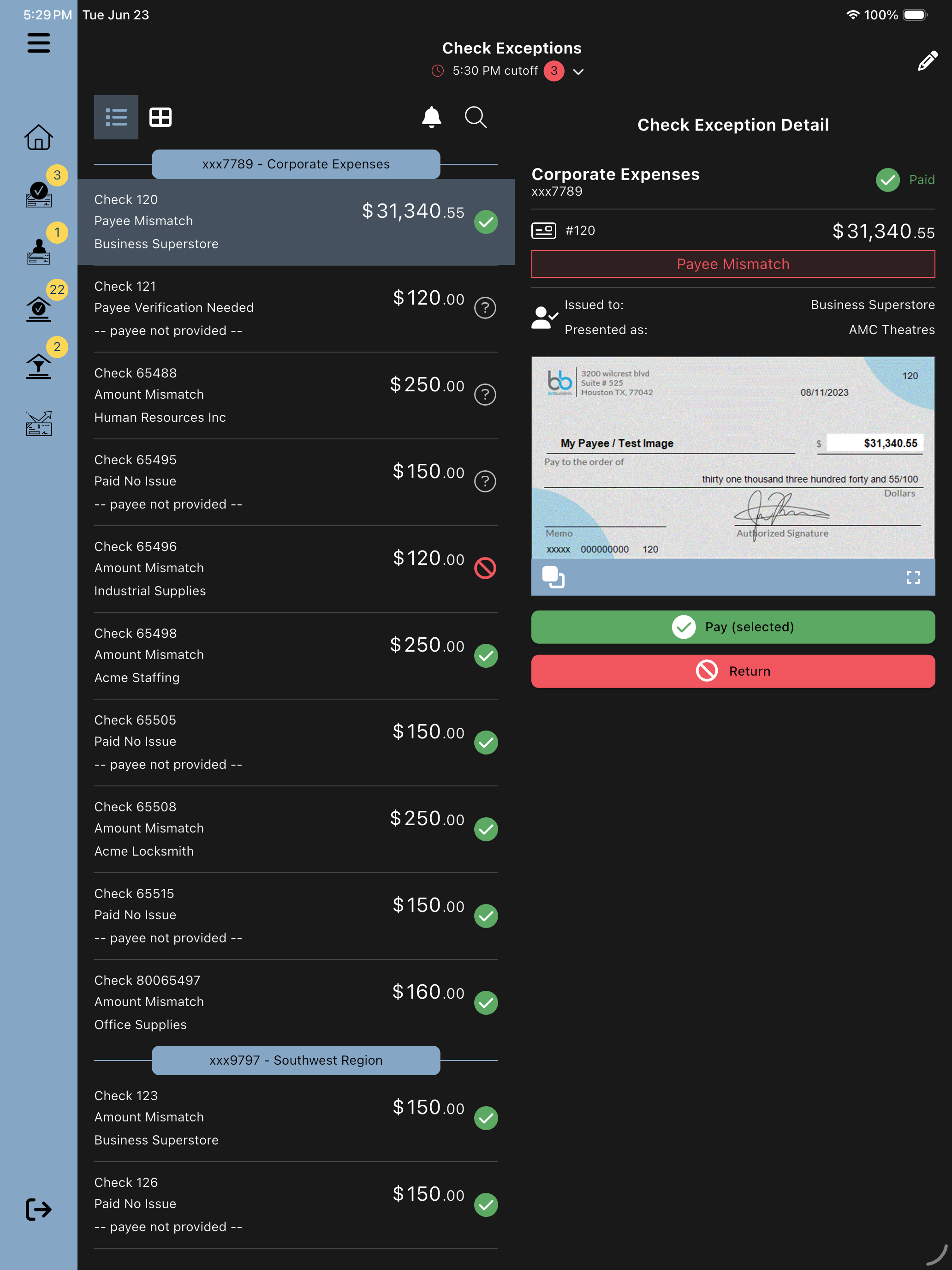Open check exceptions sidebar icon with badge 3

coord(38,194)
